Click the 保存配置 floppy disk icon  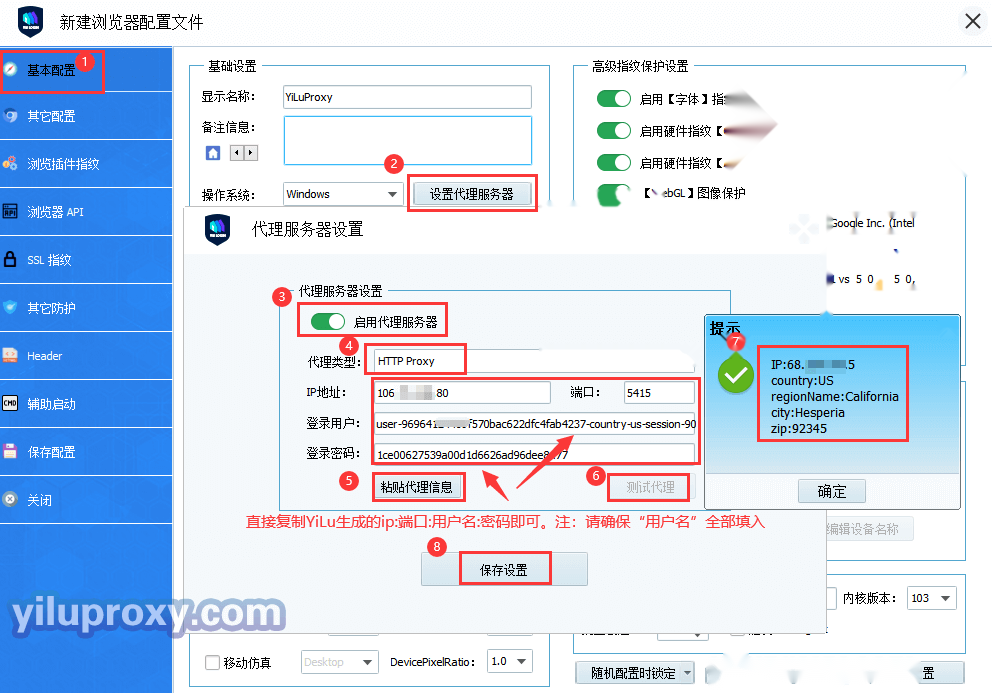point(10,451)
